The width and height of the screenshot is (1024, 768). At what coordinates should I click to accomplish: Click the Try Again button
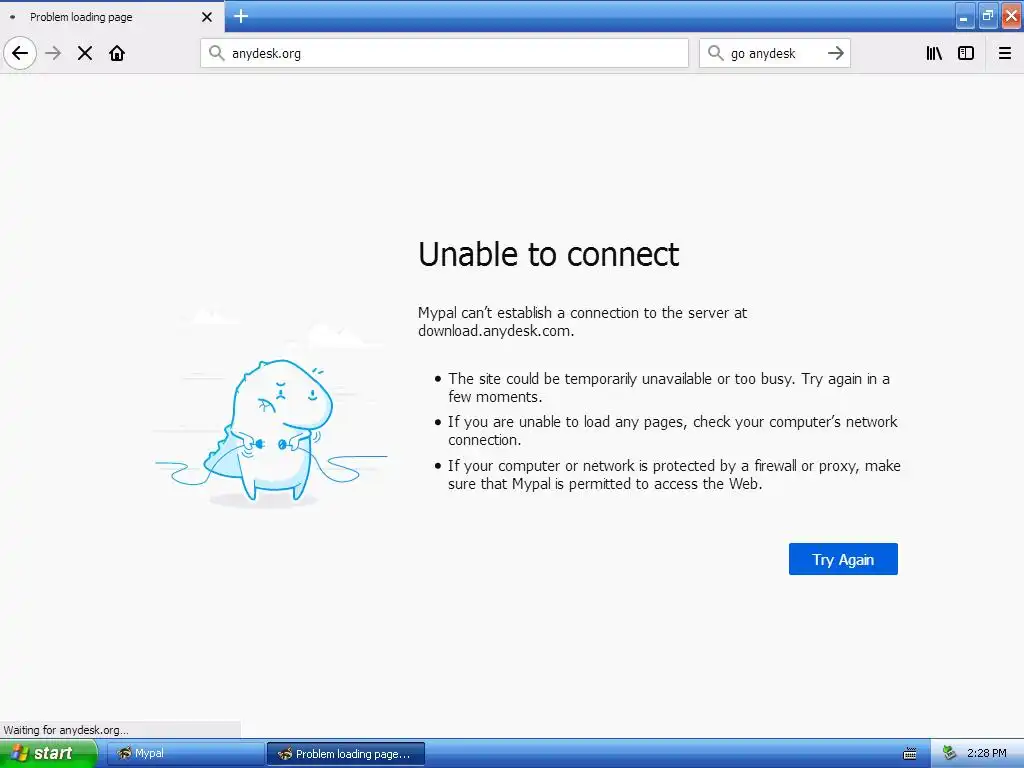pos(843,559)
